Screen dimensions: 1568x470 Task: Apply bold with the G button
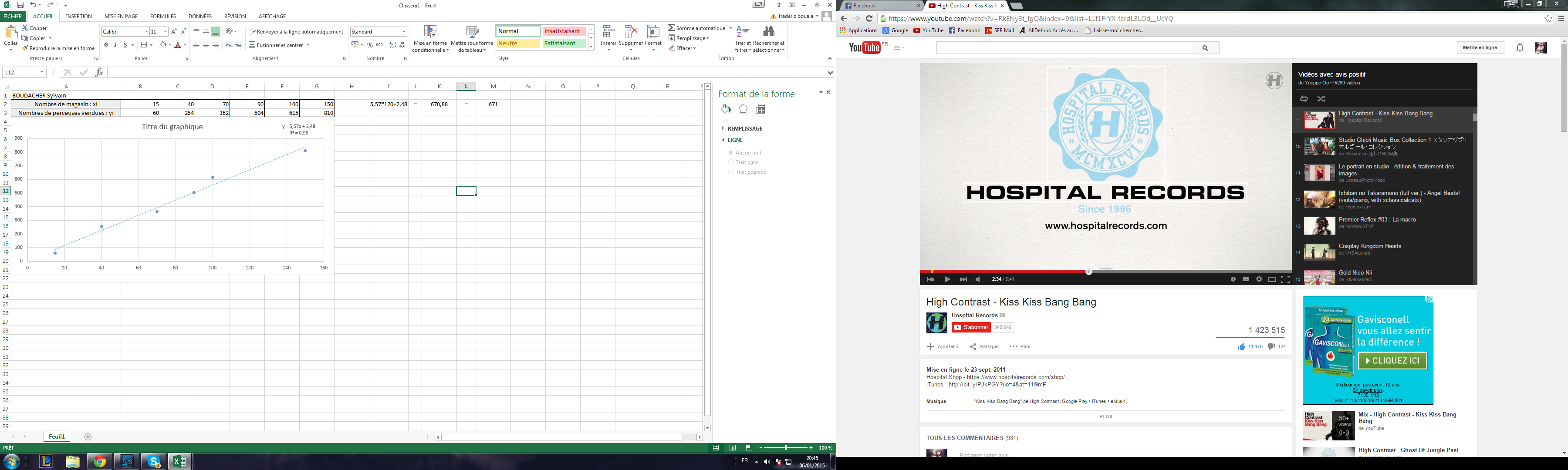106,45
